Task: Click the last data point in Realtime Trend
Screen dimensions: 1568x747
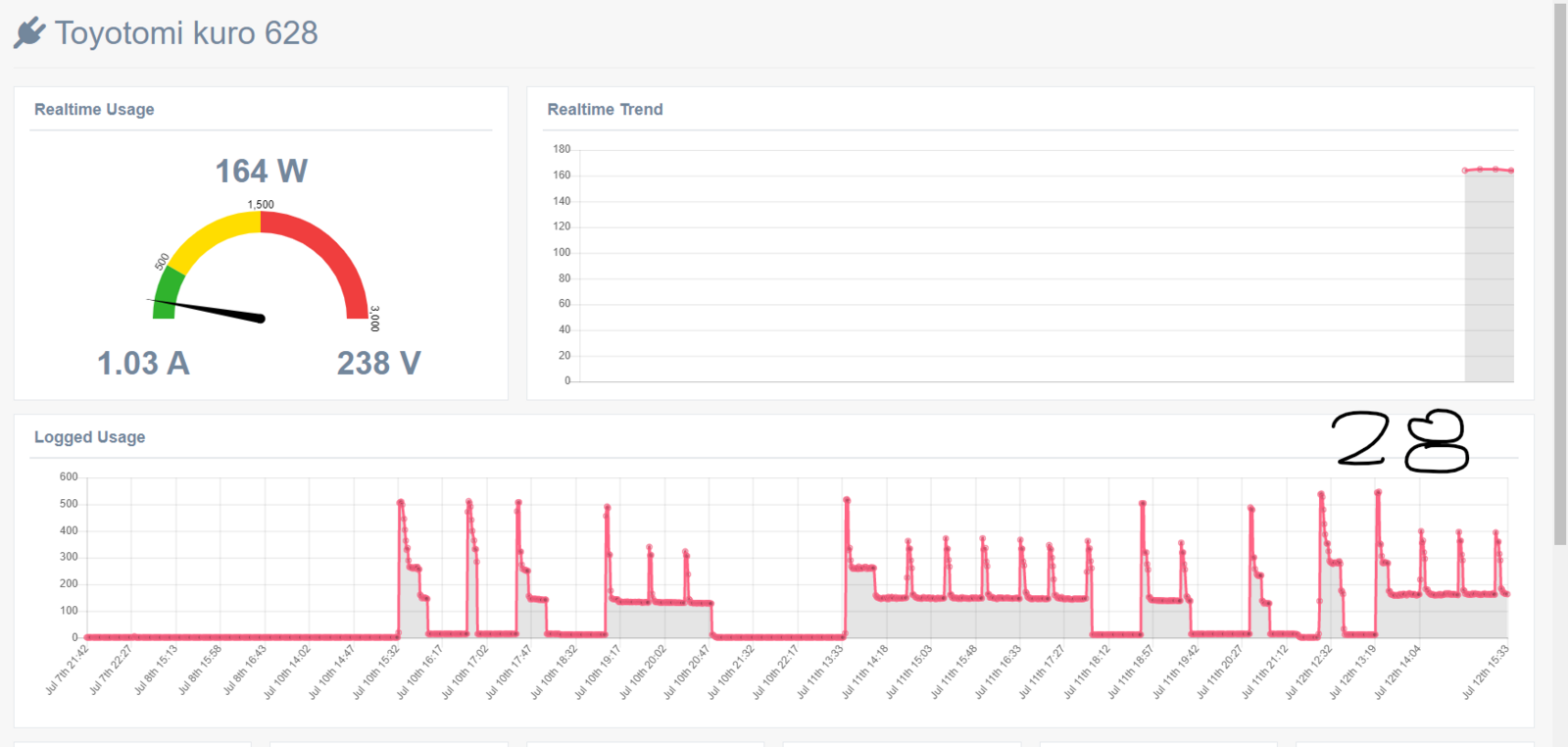Action: [x=1511, y=171]
